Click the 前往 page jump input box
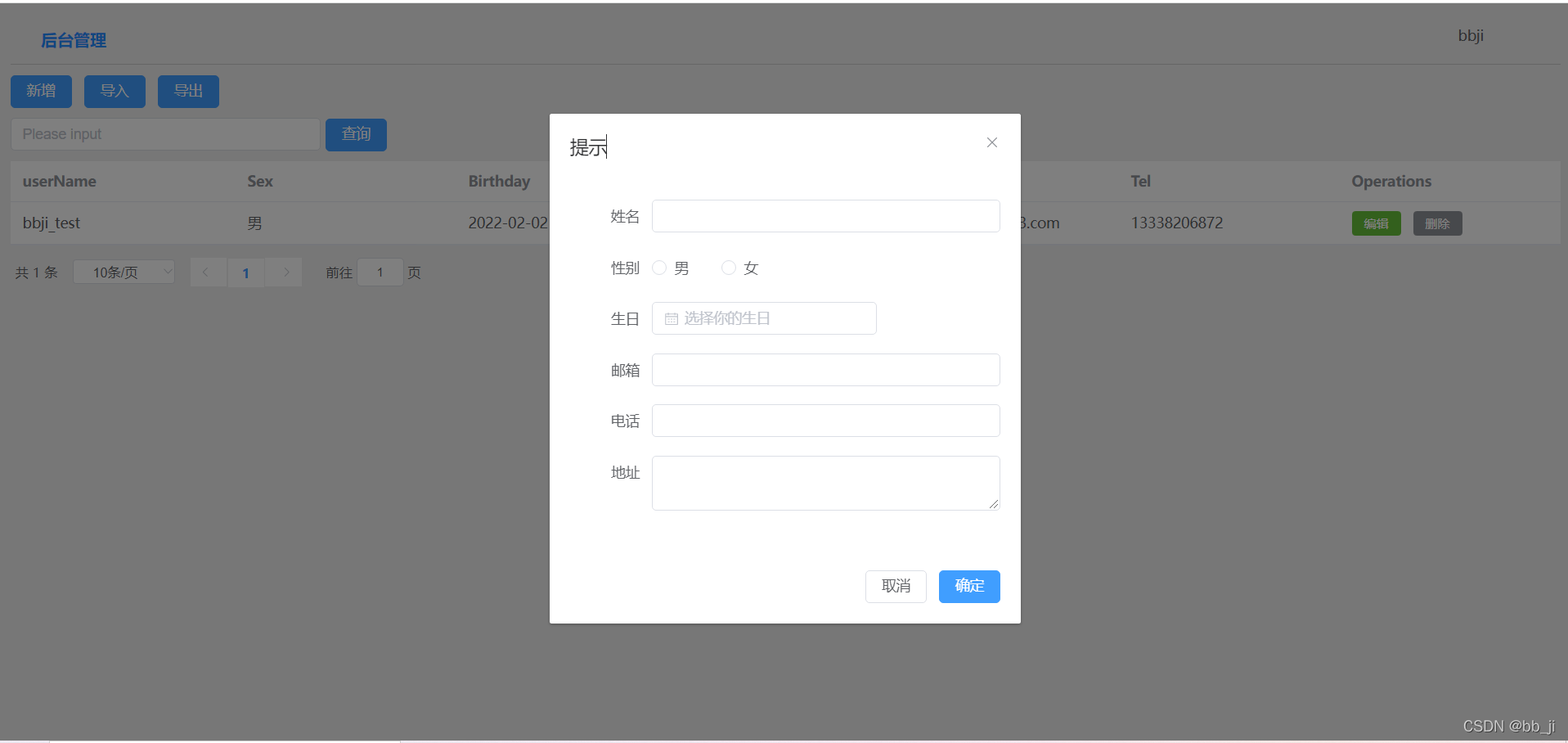The height and width of the screenshot is (743, 1568). (380, 272)
